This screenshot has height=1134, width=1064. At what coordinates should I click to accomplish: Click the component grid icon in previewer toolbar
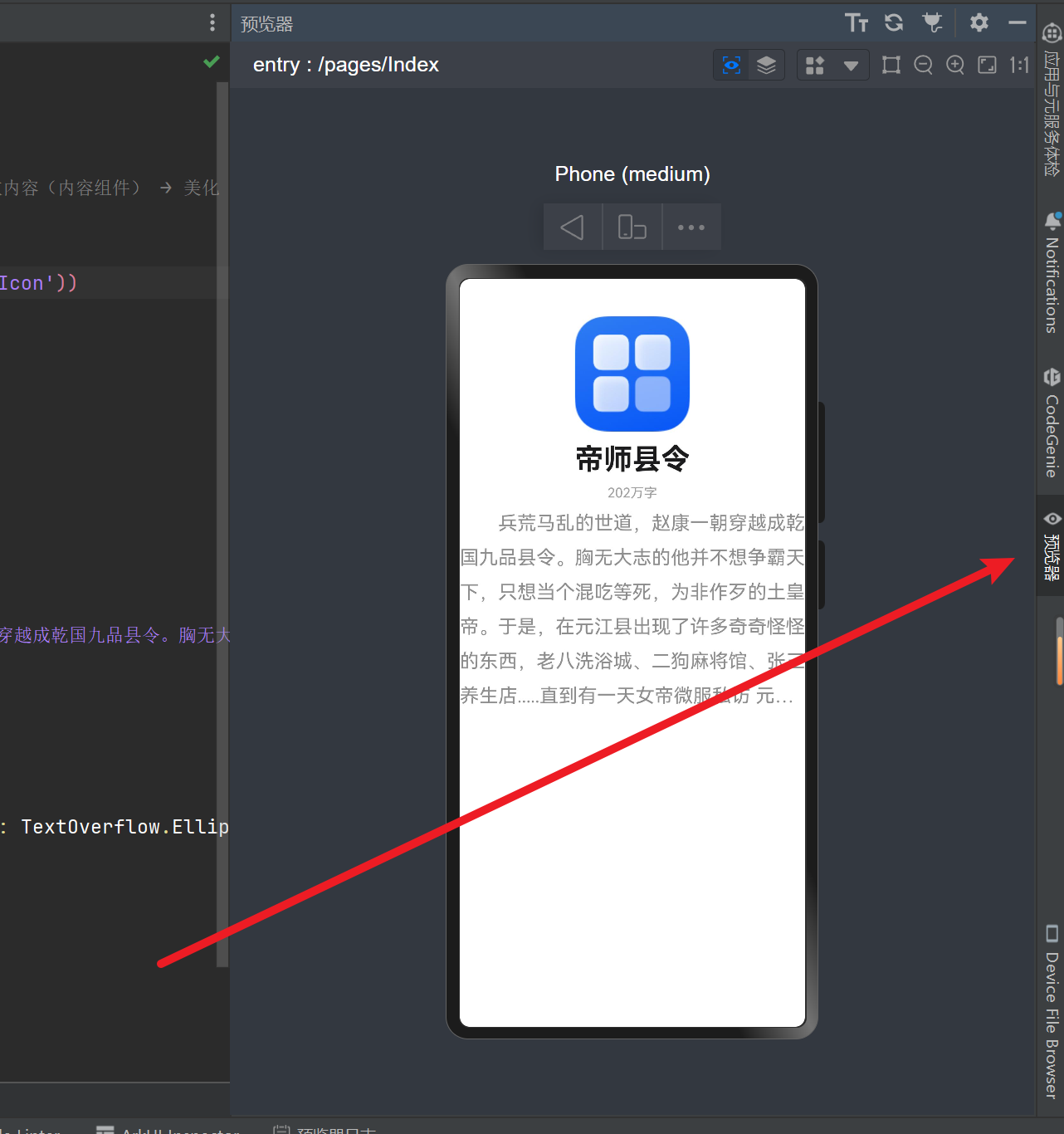point(815,65)
